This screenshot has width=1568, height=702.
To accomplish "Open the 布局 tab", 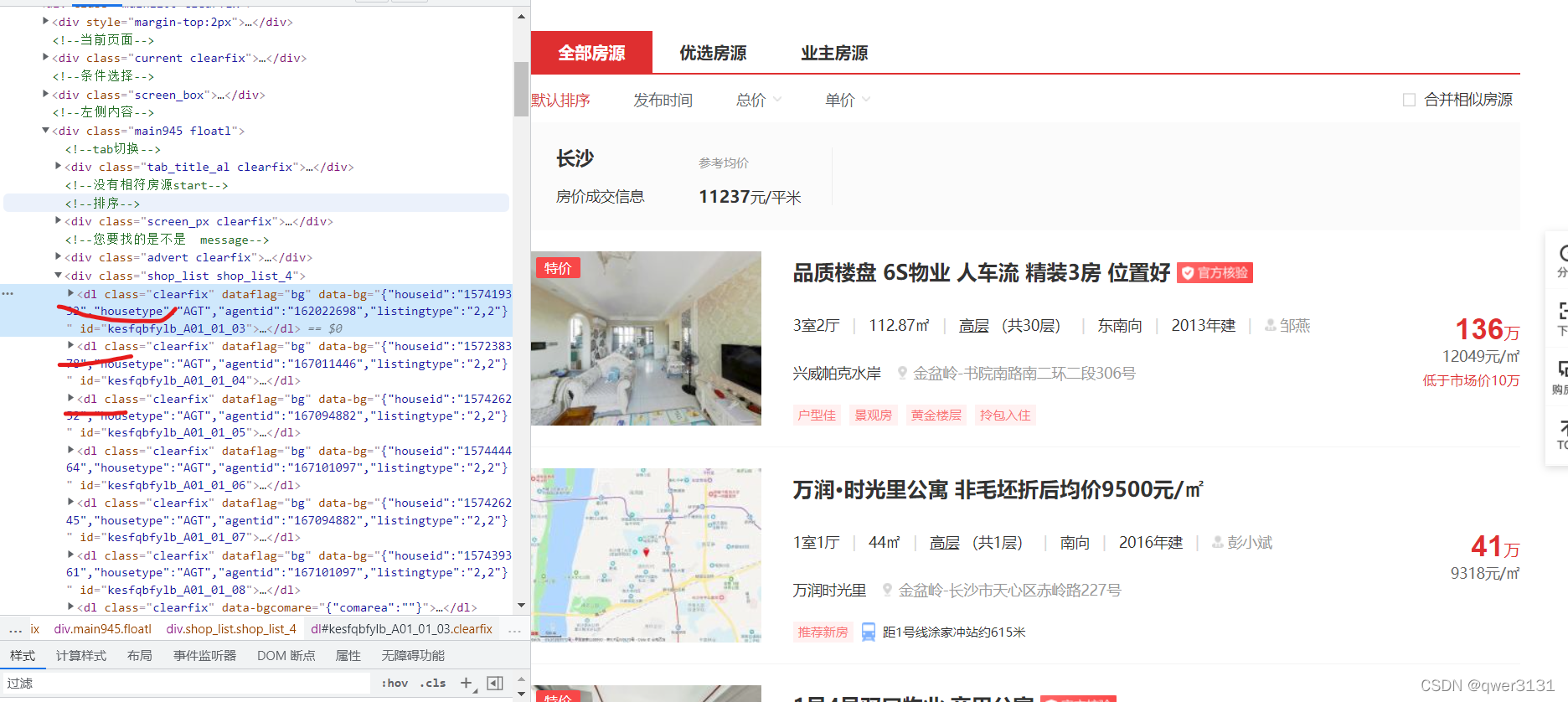I will coord(140,655).
